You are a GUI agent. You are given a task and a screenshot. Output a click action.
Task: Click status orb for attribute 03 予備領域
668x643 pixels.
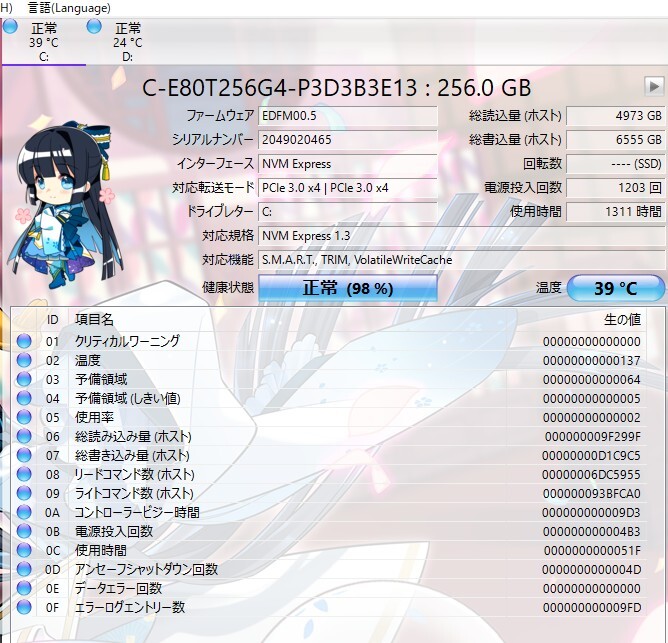(x=24, y=379)
